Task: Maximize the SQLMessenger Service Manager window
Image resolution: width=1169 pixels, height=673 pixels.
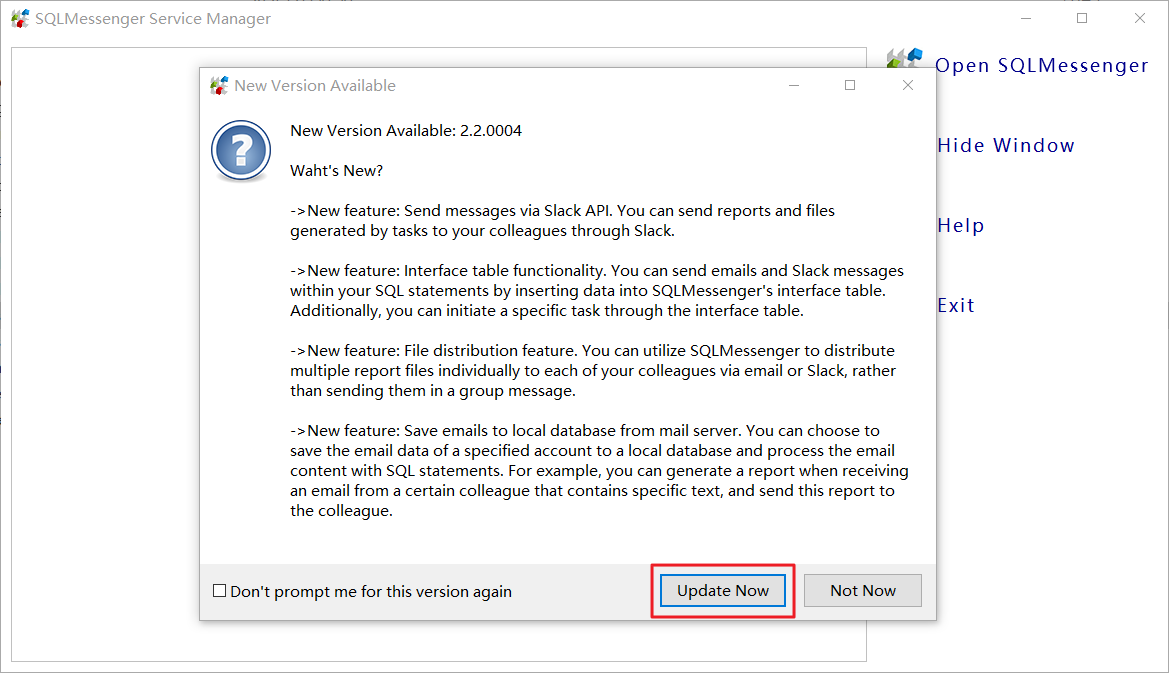Action: click(1082, 19)
